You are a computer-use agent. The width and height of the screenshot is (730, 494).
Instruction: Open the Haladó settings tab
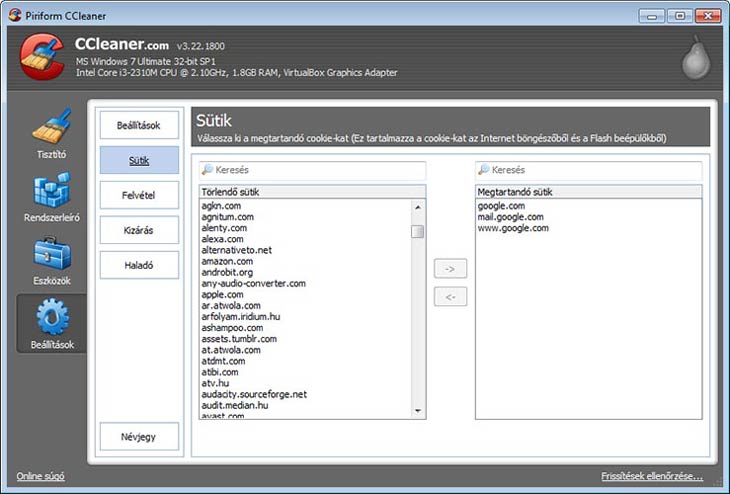[139, 265]
